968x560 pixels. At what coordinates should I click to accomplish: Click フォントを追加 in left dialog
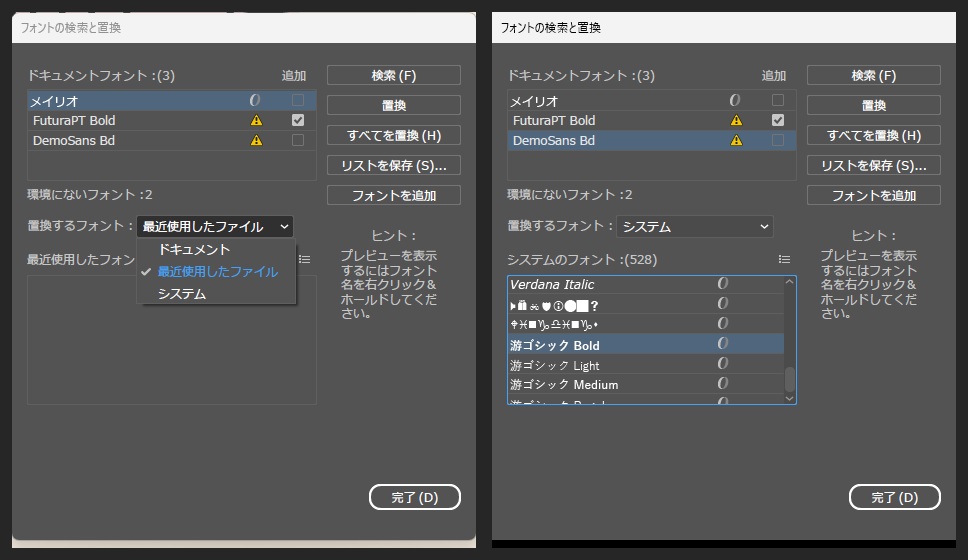393,195
